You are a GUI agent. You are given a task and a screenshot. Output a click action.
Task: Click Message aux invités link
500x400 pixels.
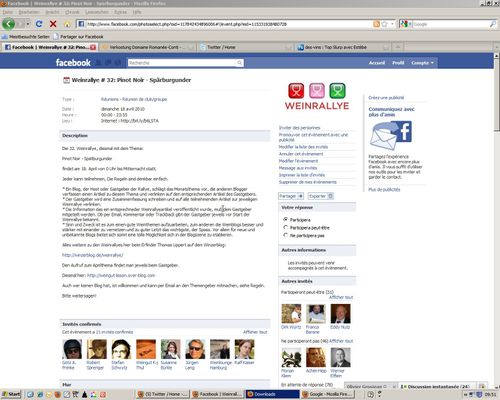click(298, 168)
